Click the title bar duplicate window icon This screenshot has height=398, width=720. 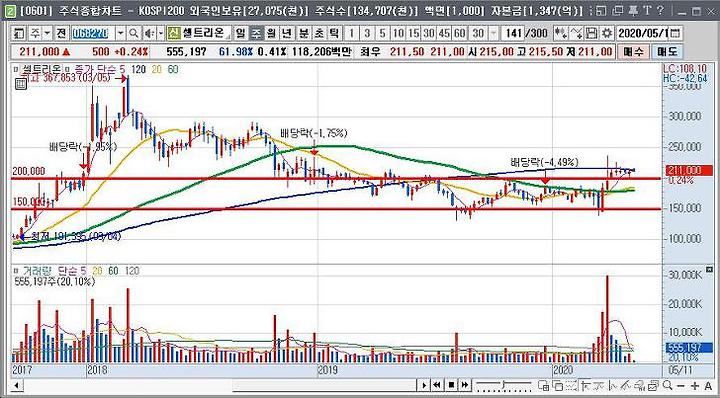click(618, 11)
